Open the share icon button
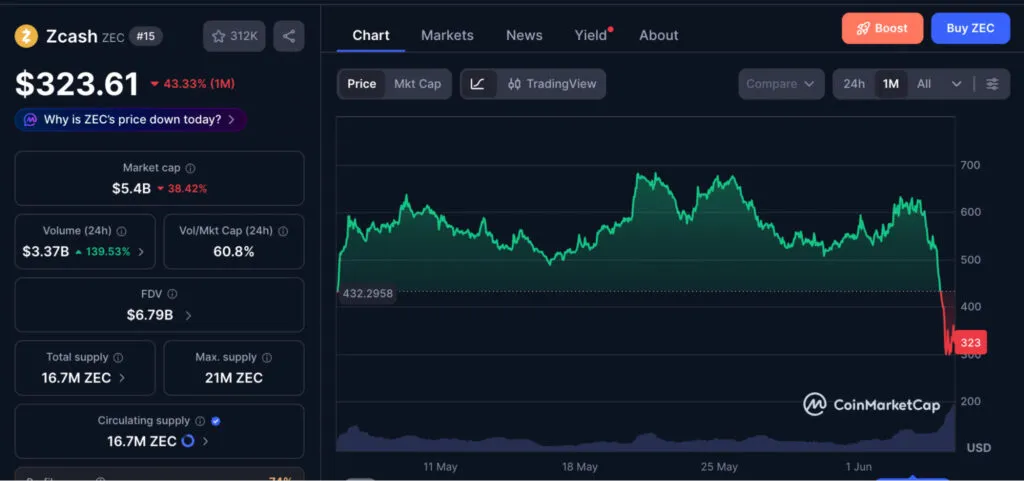This screenshot has width=1024, height=481. (x=289, y=36)
